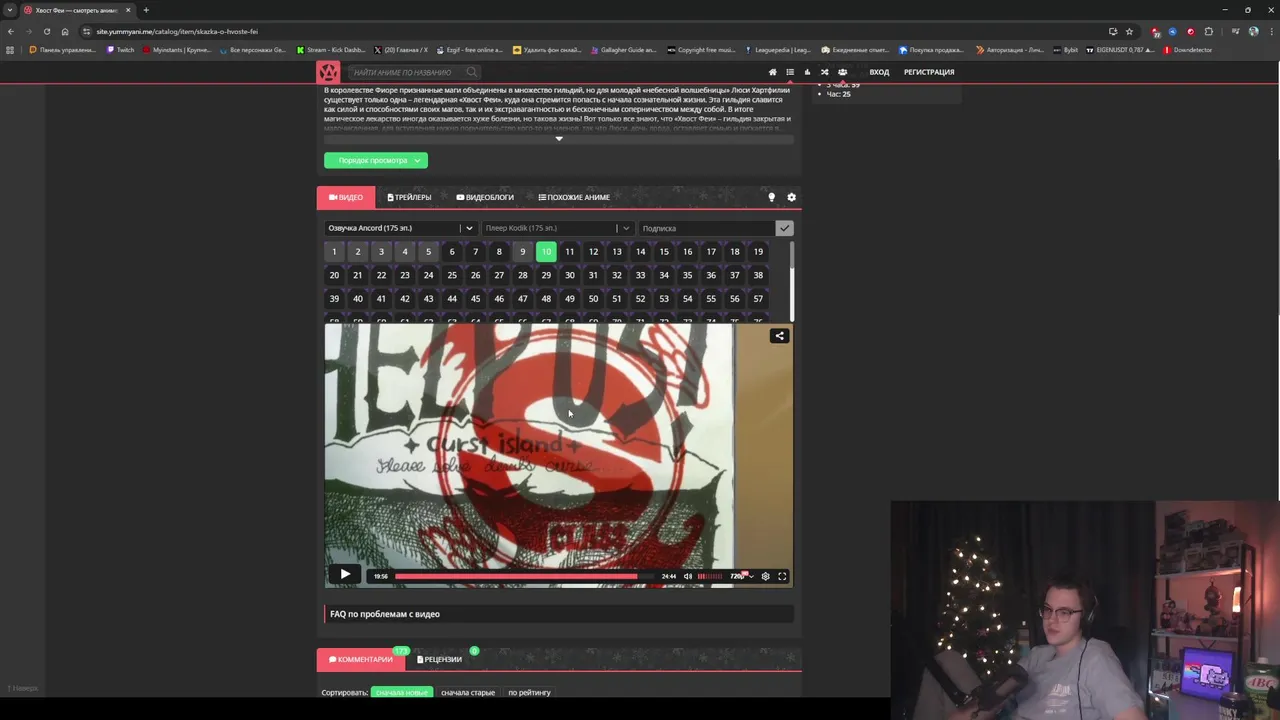This screenshot has width=1280, height=720.
Task: Open the Bybit bookmark
Action: tap(1066, 49)
